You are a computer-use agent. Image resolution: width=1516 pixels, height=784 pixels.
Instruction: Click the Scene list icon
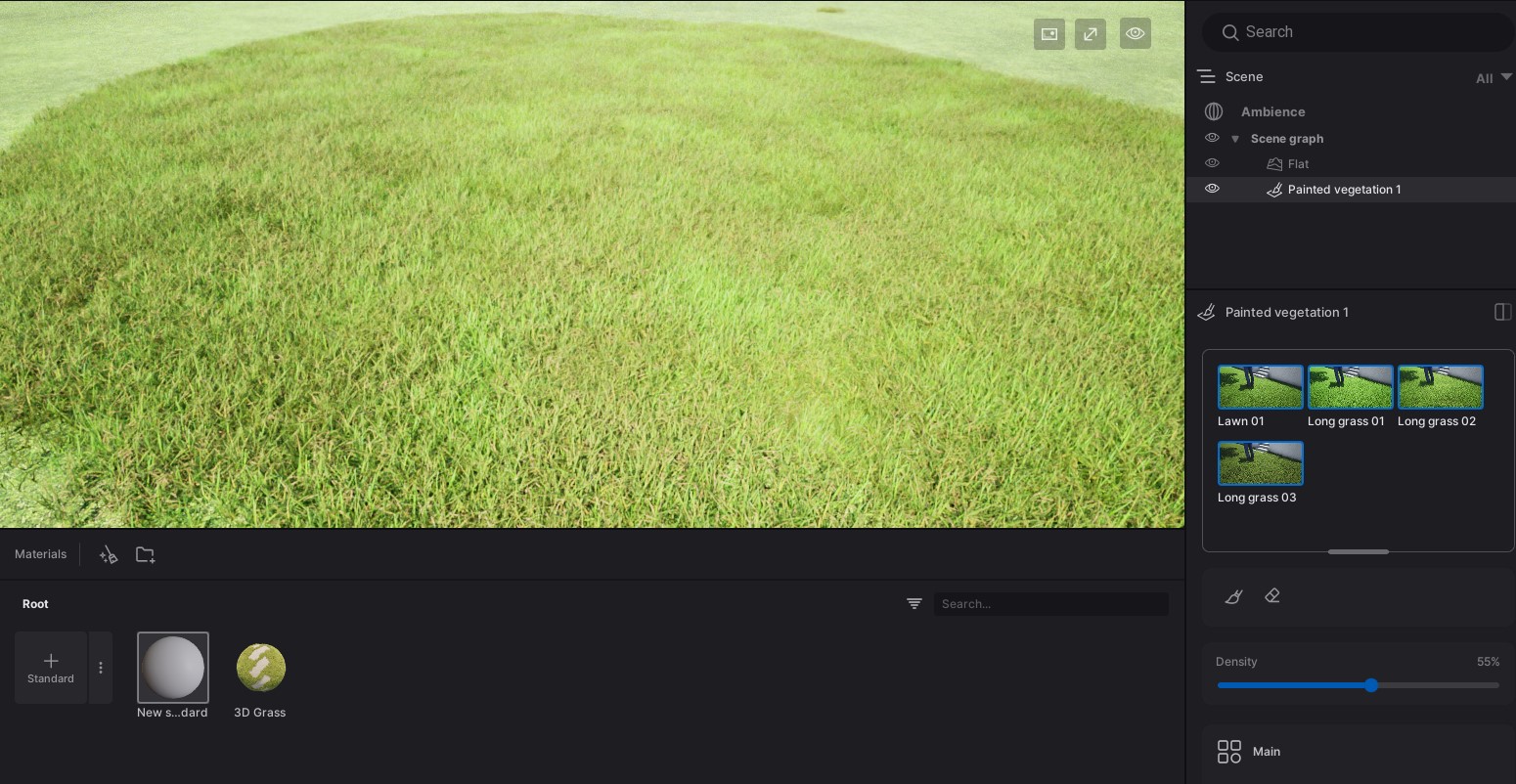[1207, 76]
